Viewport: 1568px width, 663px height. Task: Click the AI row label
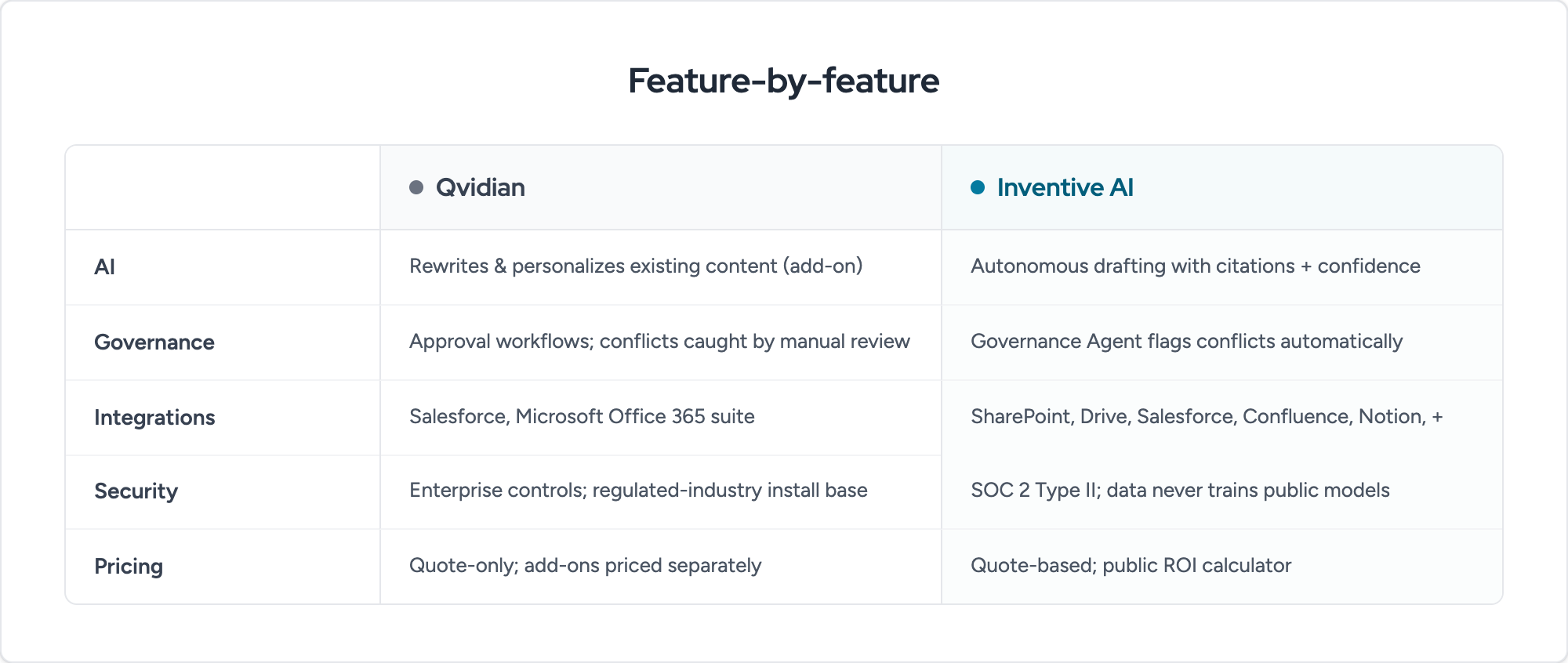105,267
